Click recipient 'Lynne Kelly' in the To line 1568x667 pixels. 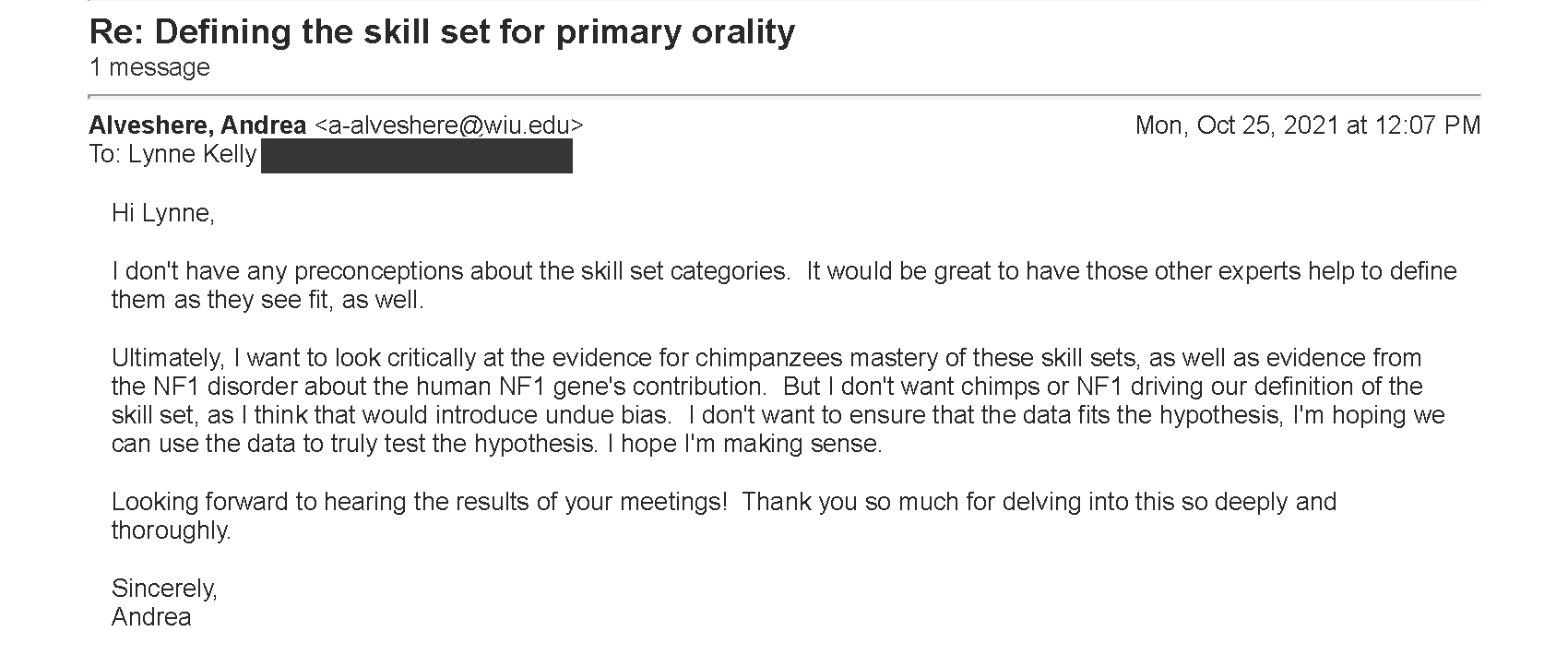pyautogui.click(x=192, y=155)
